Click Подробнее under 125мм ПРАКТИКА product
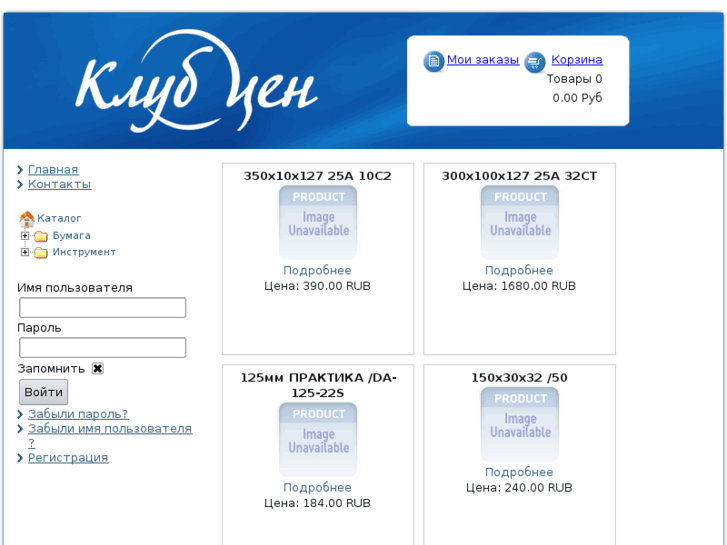The width and height of the screenshot is (727, 545). pyautogui.click(x=318, y=487)
